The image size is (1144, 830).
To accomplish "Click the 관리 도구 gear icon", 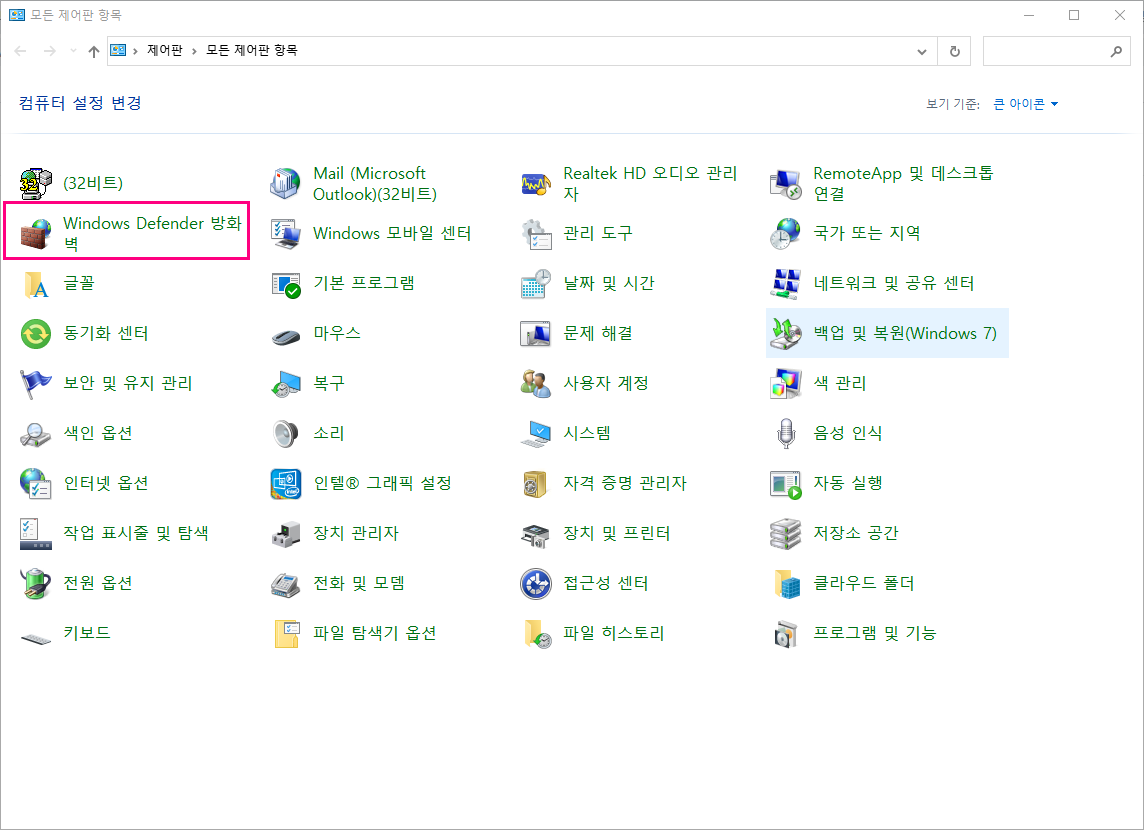I will tap(536, 233).
